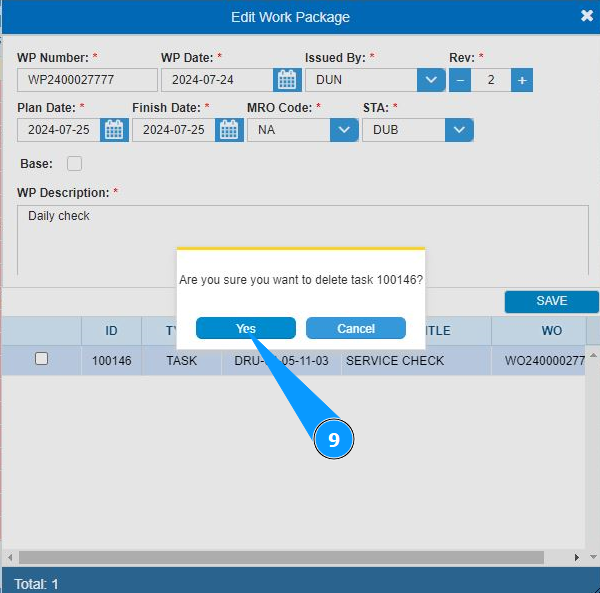Click the SAVE button

(551, 301)
